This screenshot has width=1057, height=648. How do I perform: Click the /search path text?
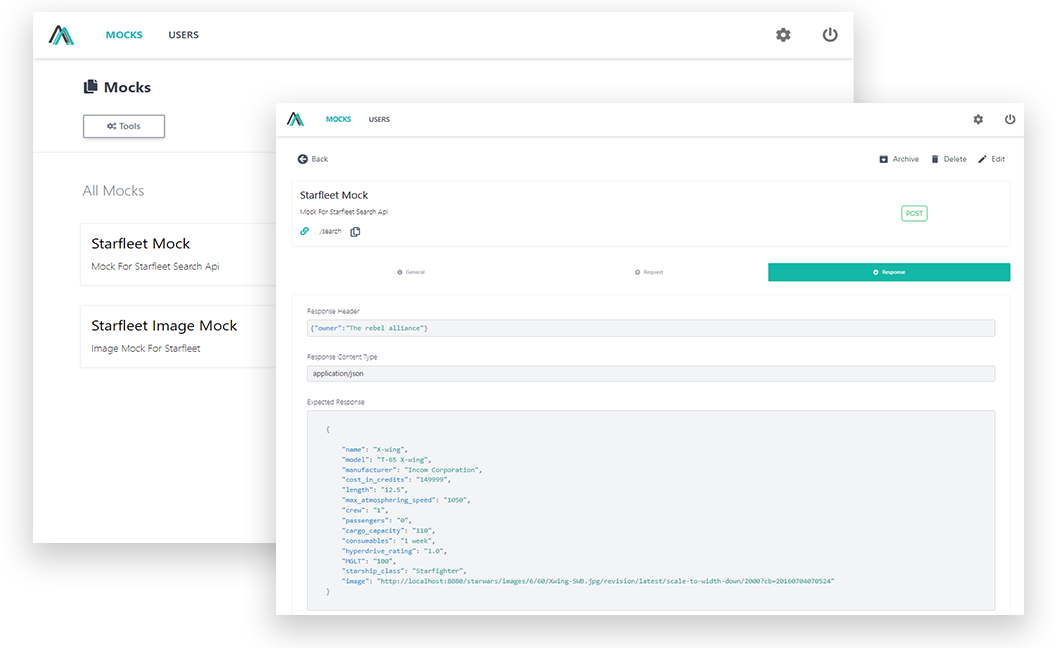click(x=330, y=231)
